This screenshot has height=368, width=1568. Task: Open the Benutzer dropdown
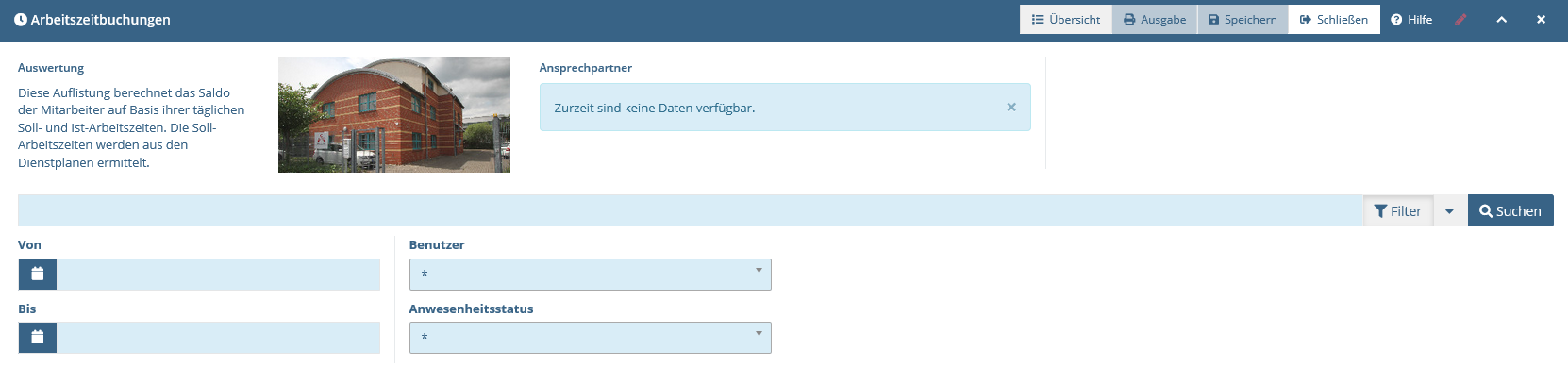click(x=591, y=275)
